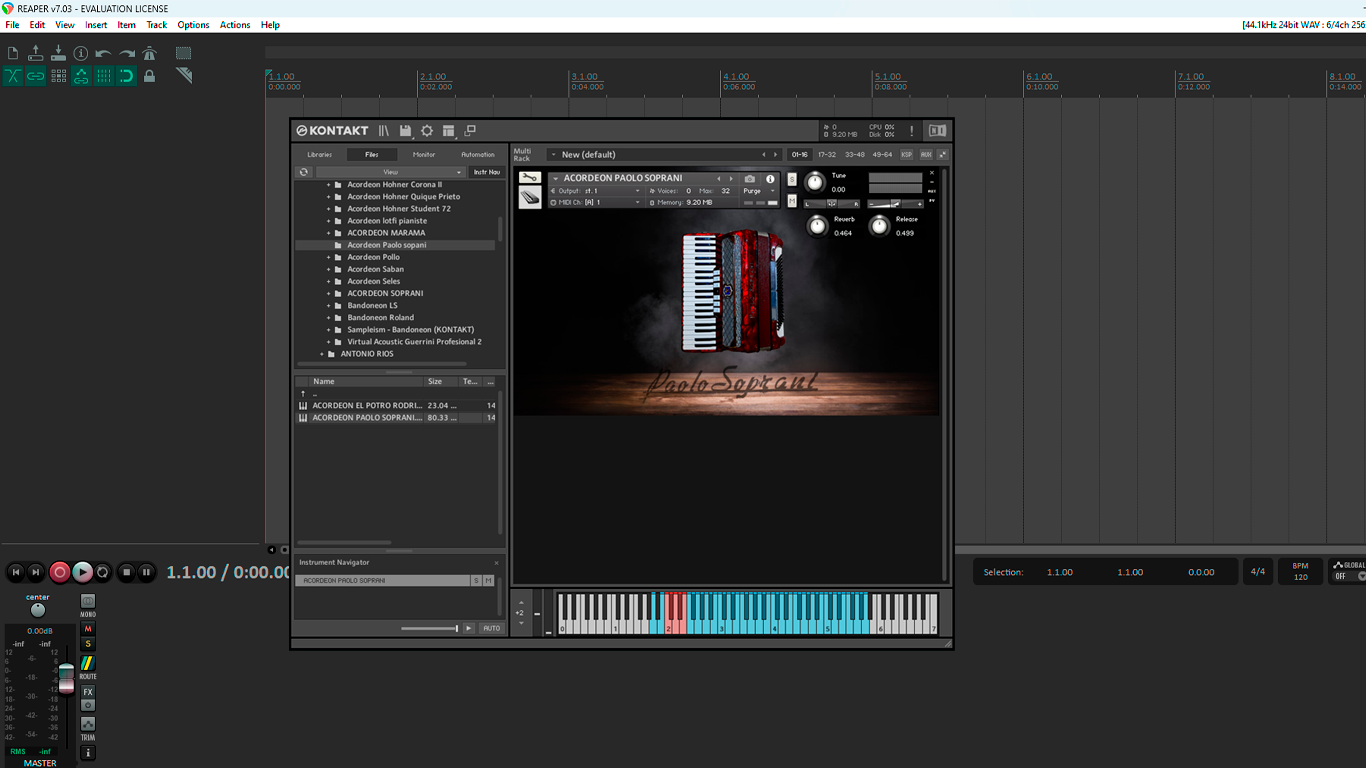Toggle the metronome icon in toolbar
The image size is (1366, 768).
(x=149, y=53)
